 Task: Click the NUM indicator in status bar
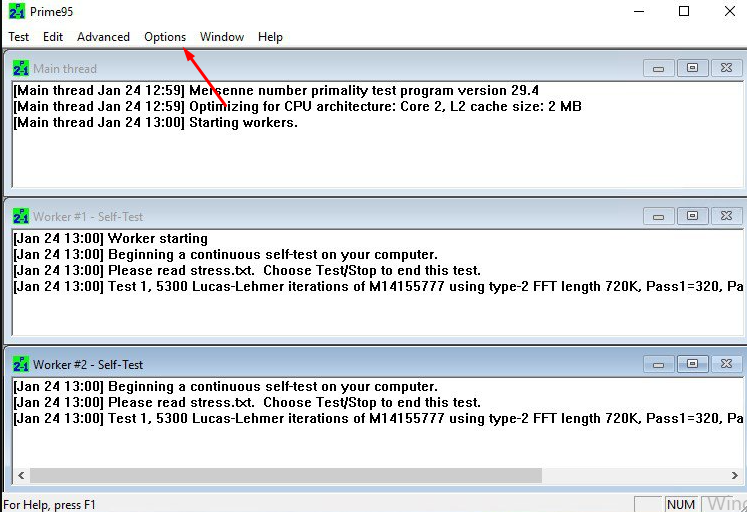click(681, 504)
